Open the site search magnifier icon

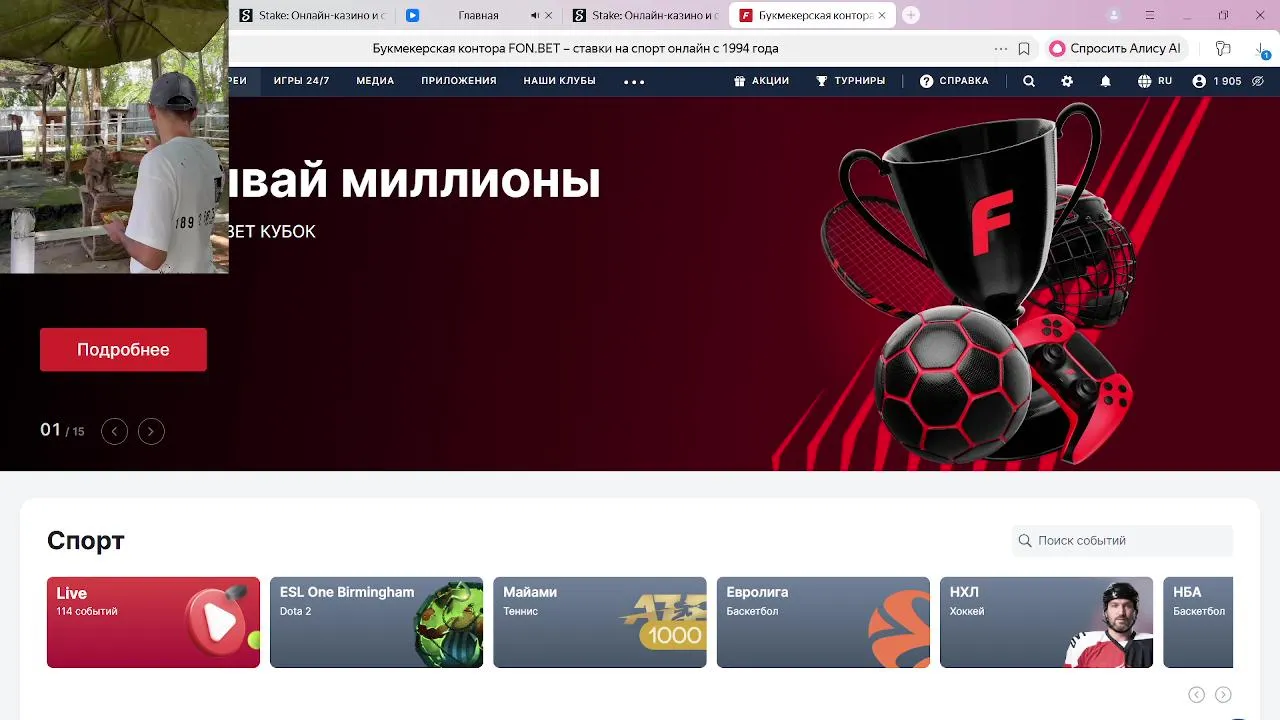1029,81
